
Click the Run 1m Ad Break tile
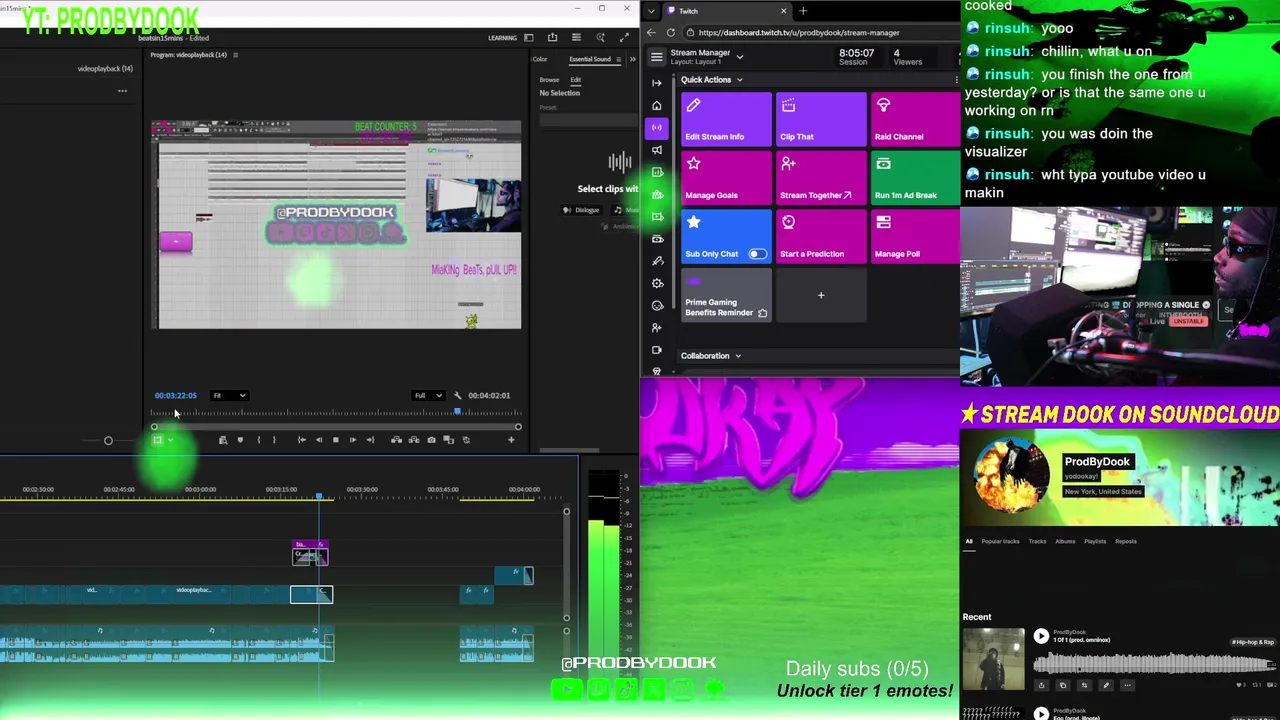point(915,178)
